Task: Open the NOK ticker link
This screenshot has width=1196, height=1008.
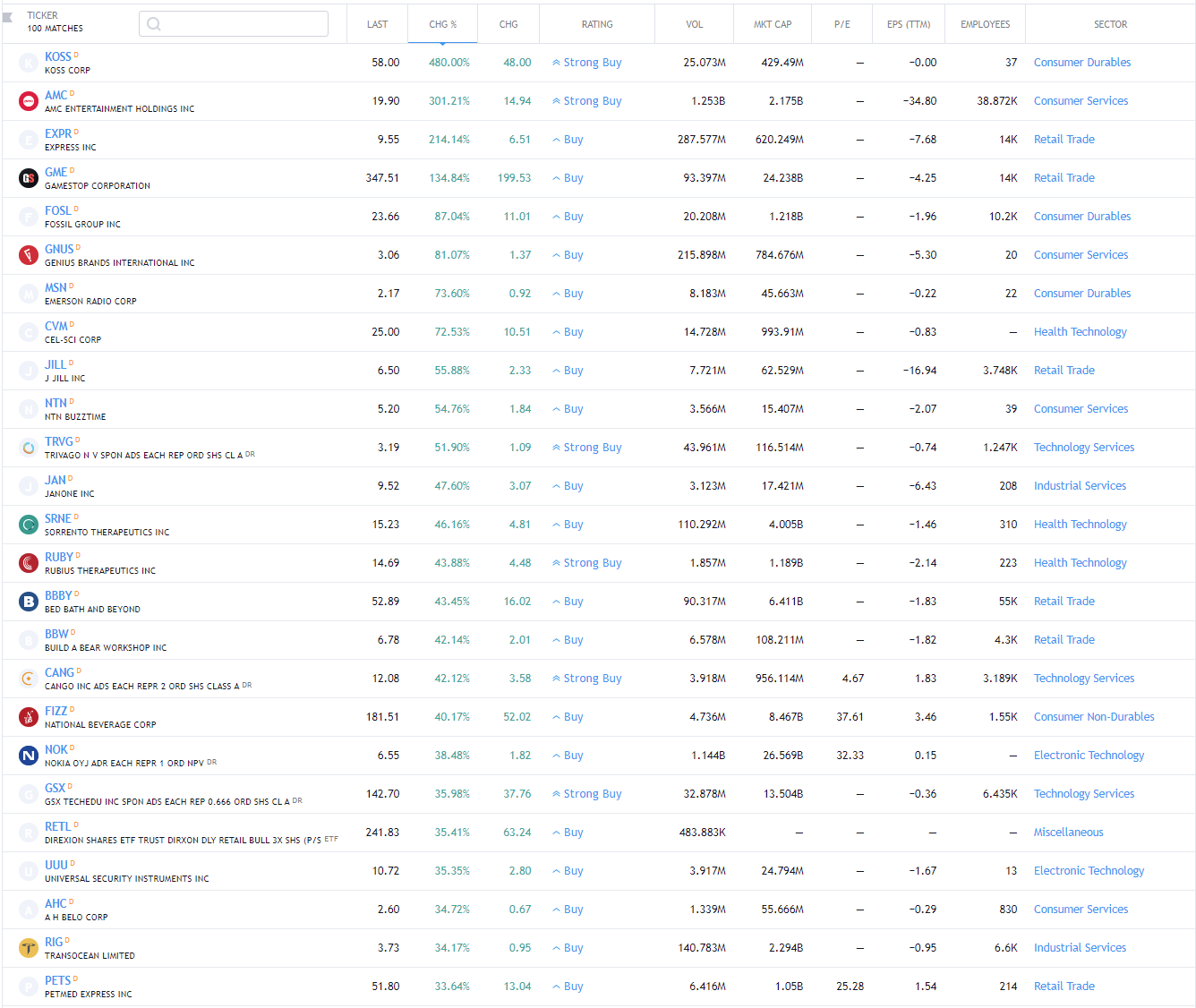Action: tap(56, 749)
